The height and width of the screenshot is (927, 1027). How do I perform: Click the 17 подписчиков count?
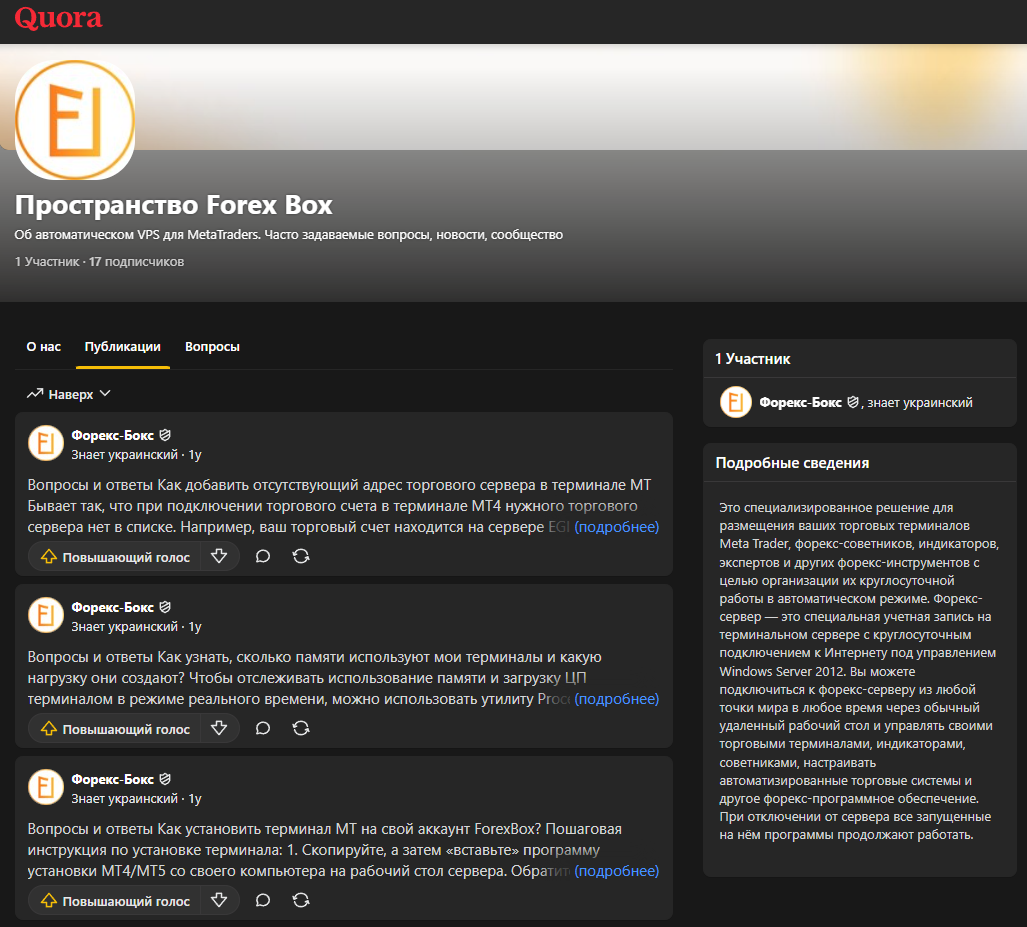tap(136, 261)
